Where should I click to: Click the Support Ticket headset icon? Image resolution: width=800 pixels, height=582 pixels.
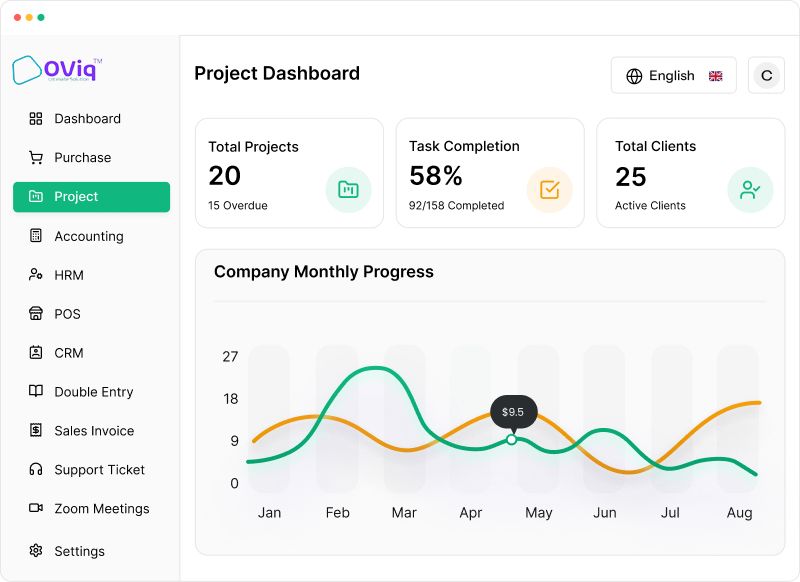36,469
